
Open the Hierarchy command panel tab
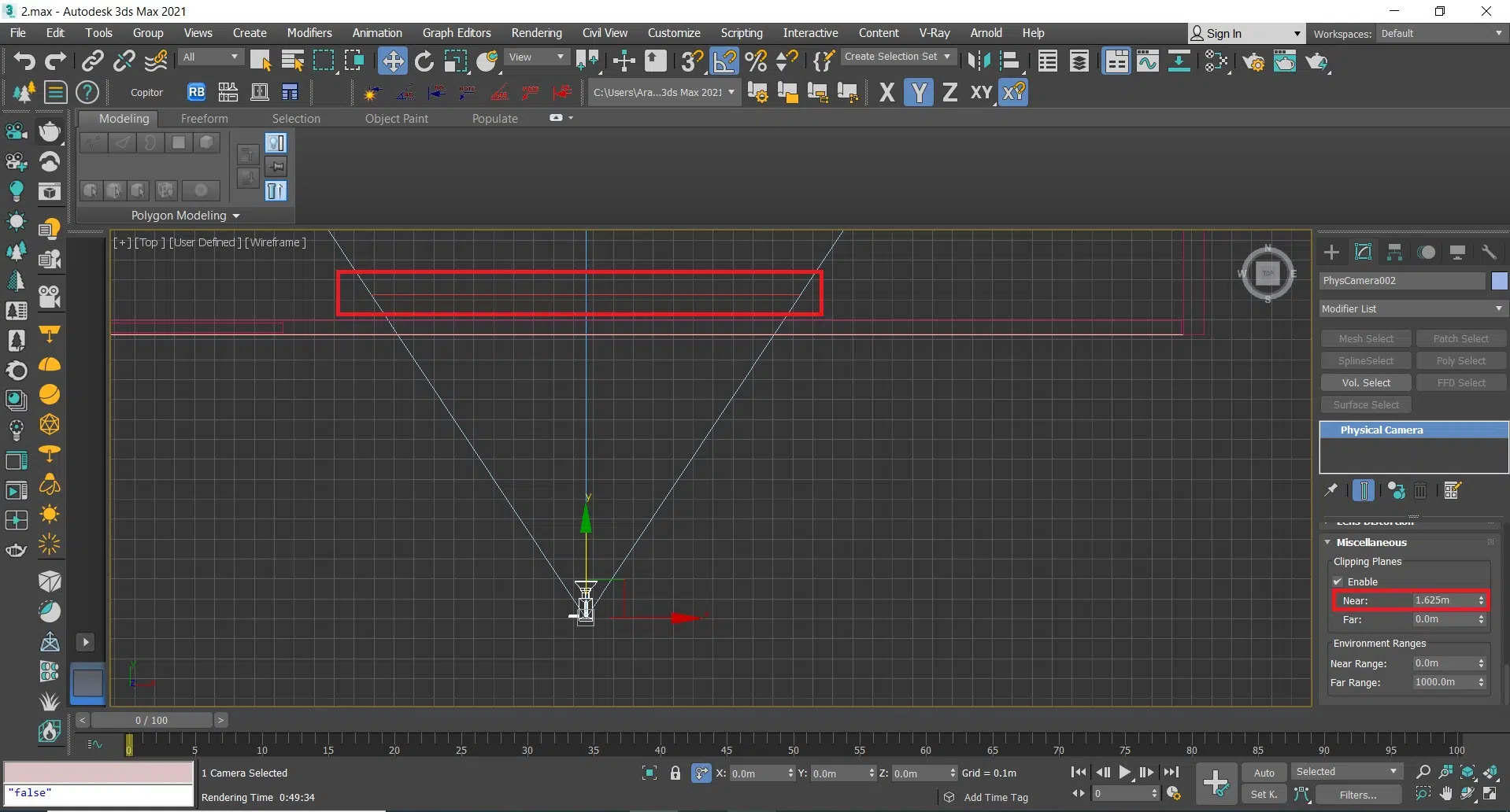1394,252
